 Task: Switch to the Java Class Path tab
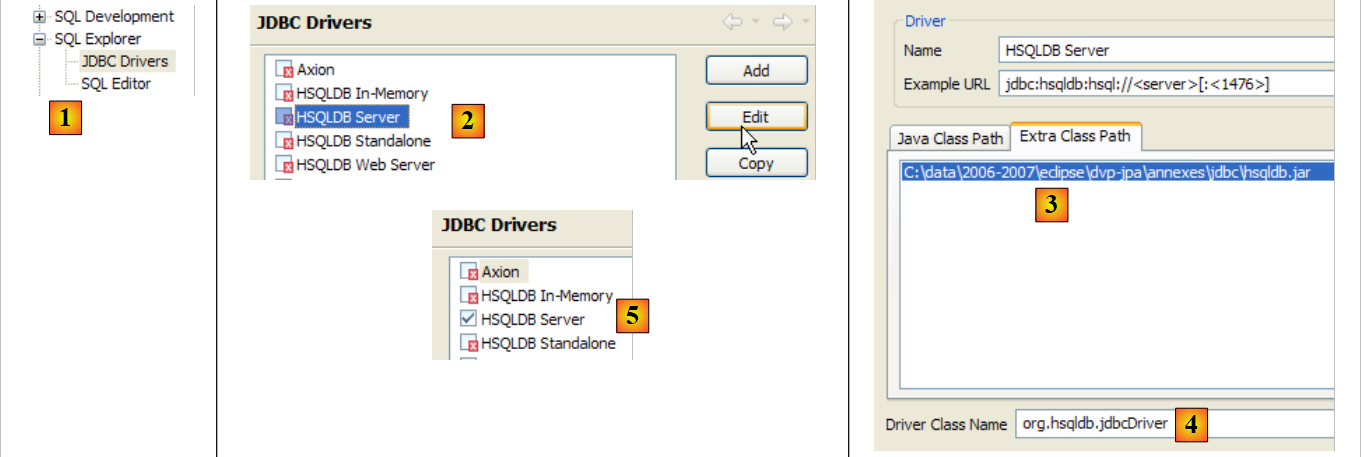948,138
